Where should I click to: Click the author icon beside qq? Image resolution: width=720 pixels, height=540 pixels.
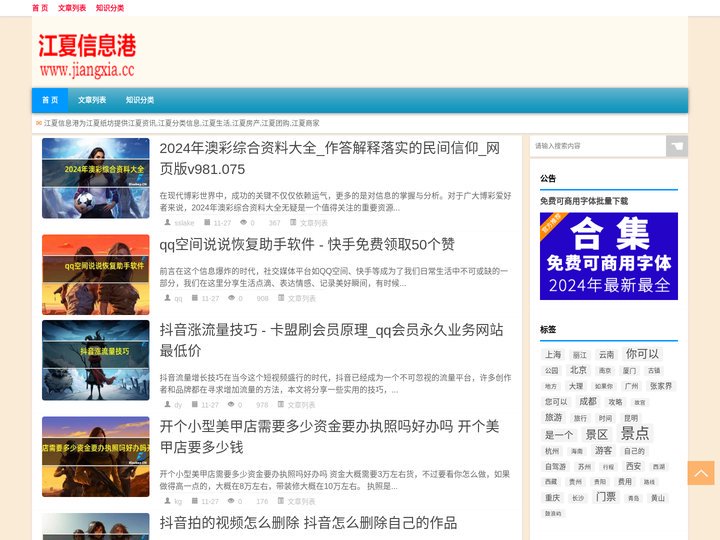[168, 298]
